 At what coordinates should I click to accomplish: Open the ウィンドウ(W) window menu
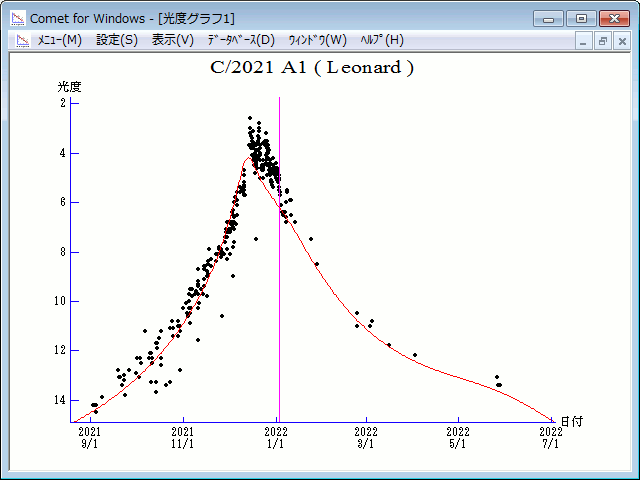[x=317, y=40]
